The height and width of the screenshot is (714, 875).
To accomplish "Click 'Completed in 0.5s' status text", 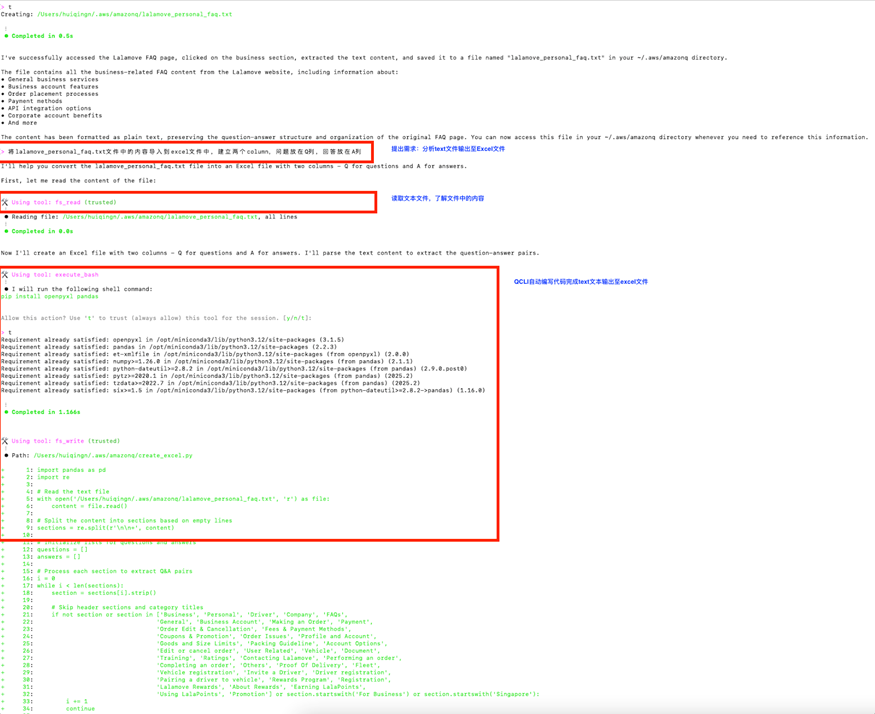I will (42, 36).
